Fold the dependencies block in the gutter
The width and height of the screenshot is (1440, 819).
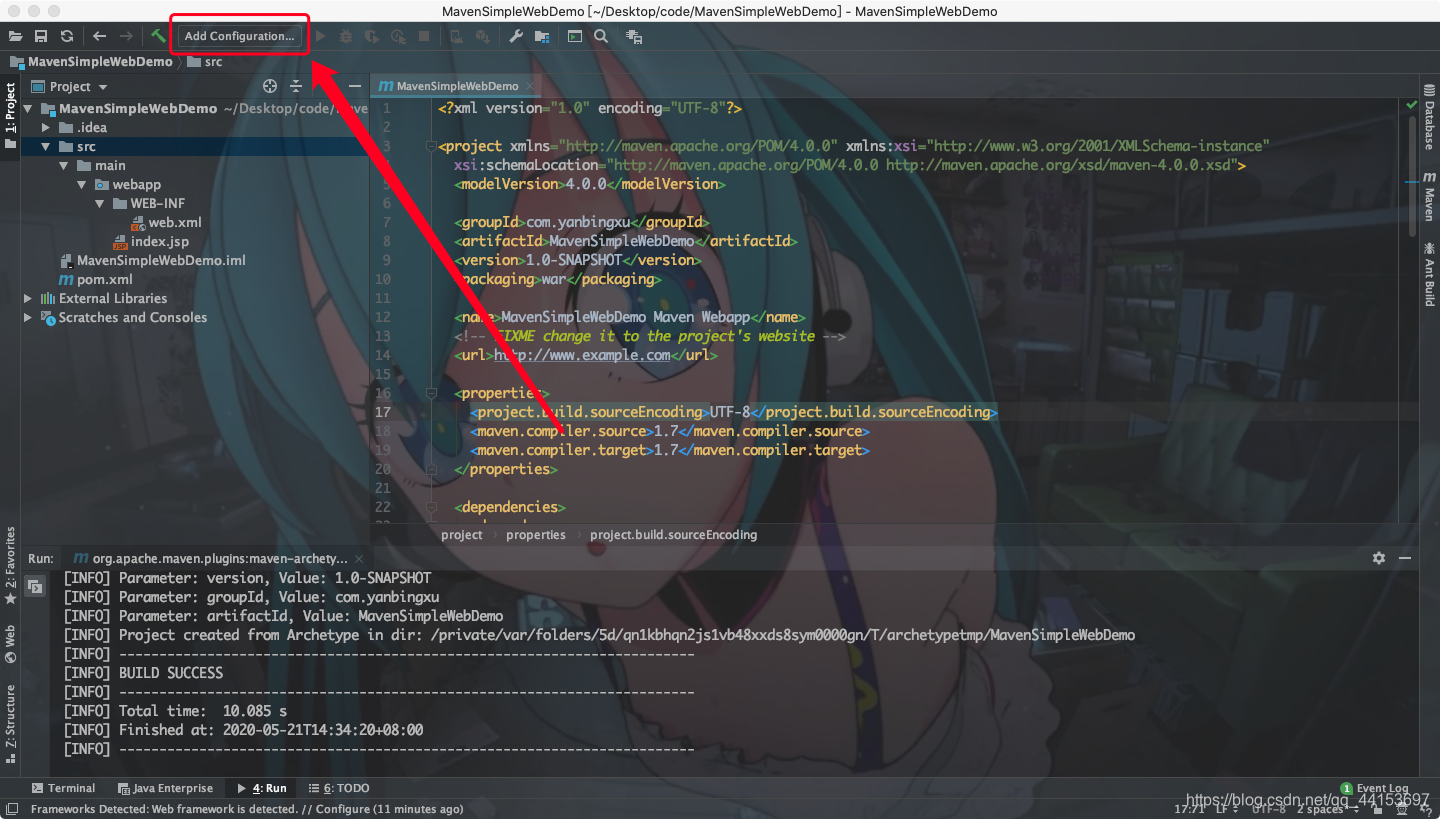(x=431, y=507)
